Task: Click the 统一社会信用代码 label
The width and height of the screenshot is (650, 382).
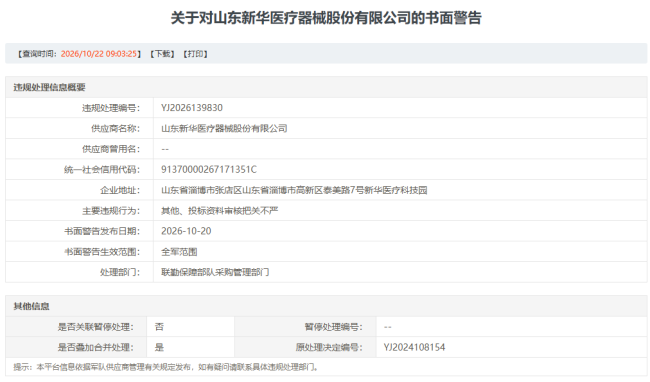Action: pyautogui.click(x=102, y=169)
